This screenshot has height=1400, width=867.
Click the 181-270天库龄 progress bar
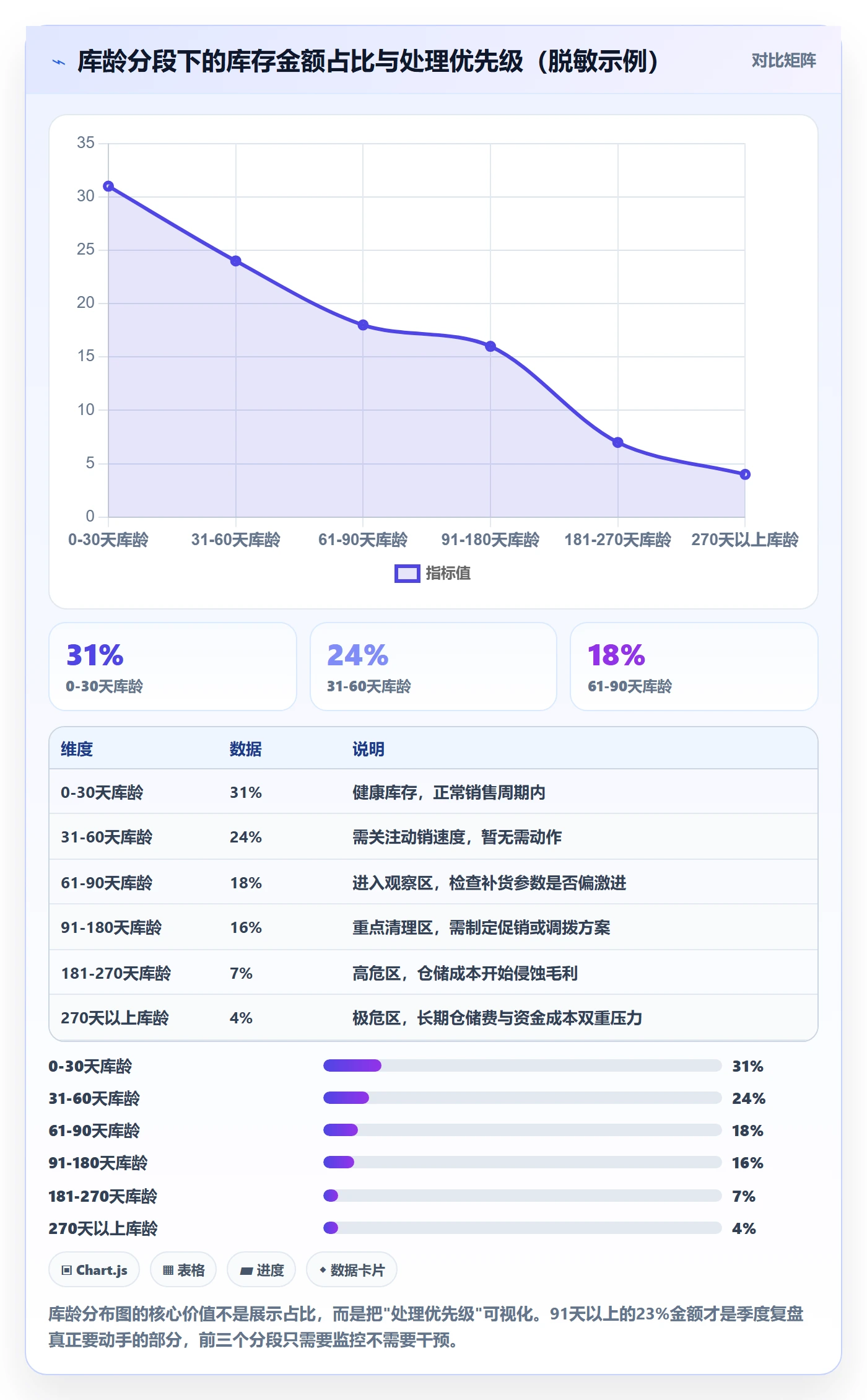click(x=523, y=1196)
